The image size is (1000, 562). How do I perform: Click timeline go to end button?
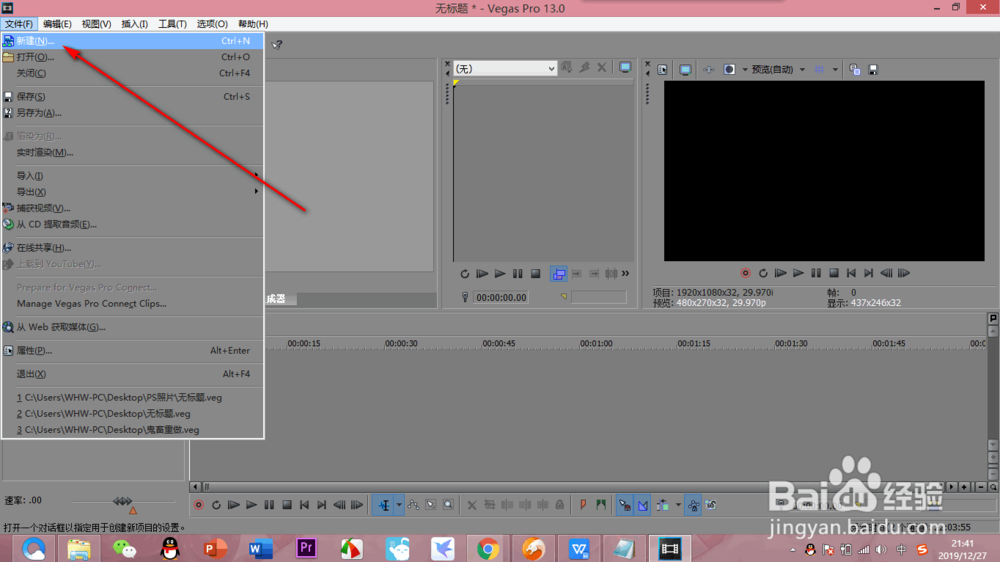[322, 505]
